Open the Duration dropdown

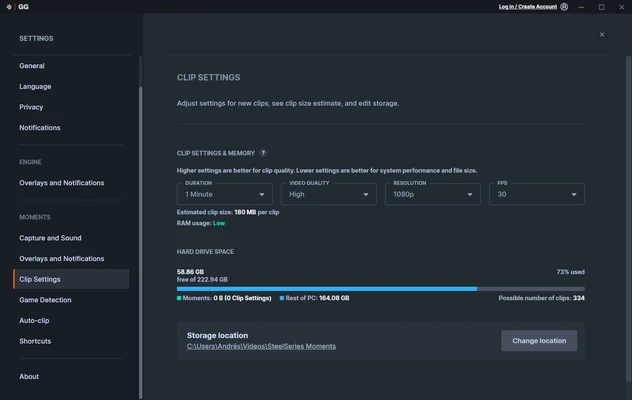pos(225,194)
